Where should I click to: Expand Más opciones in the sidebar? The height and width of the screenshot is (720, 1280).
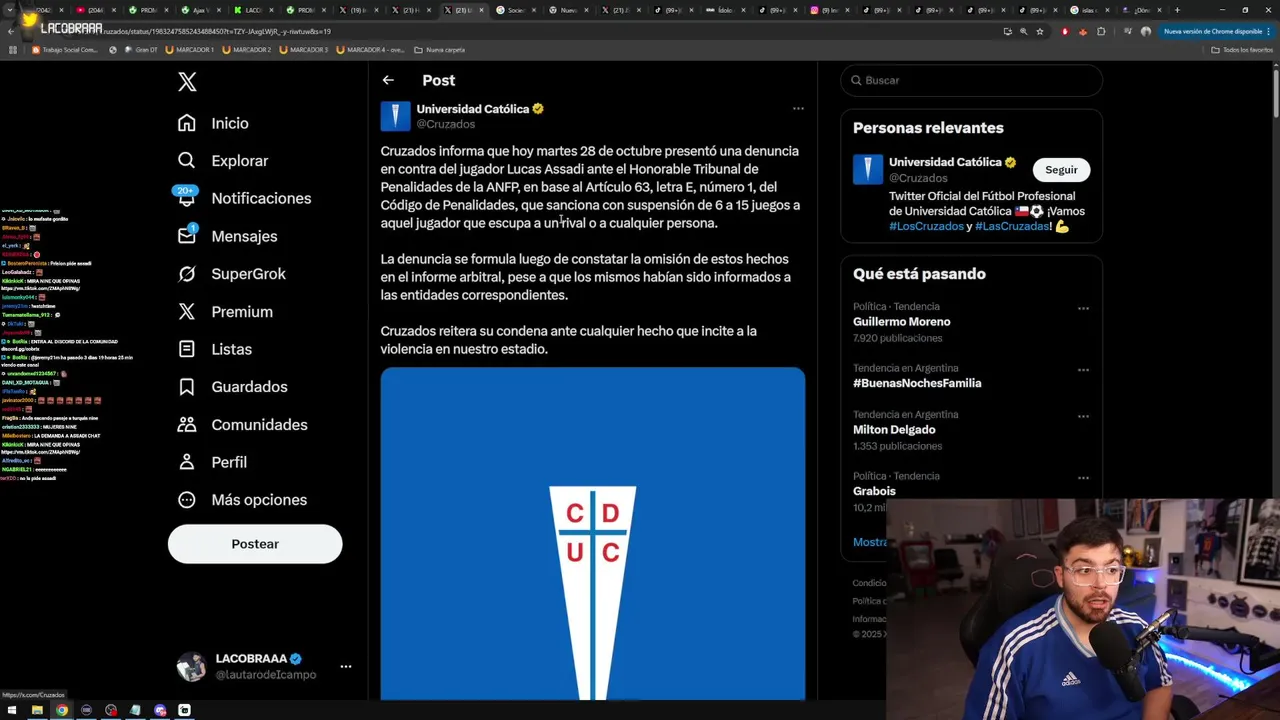tap(242, 500)
